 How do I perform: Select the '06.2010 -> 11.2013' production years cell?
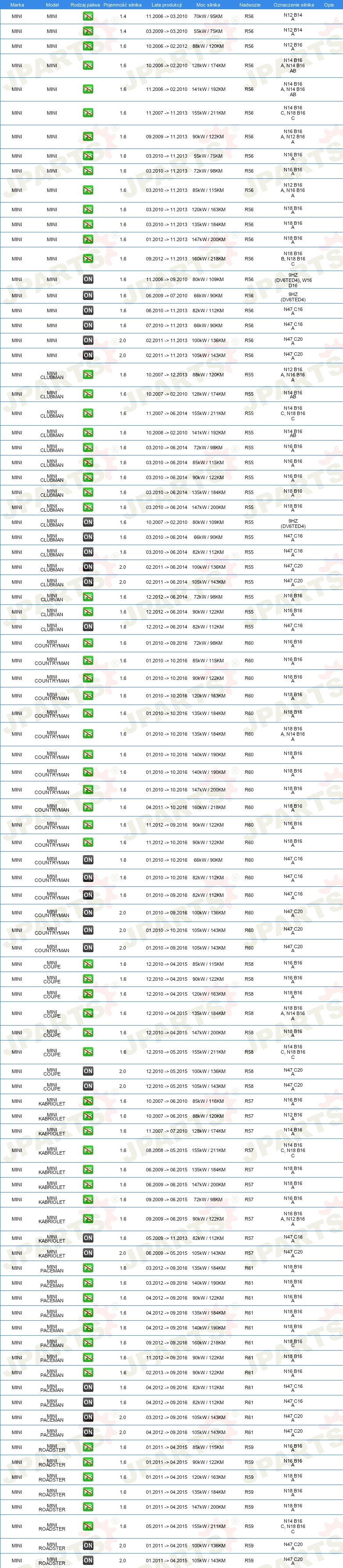(x=167, y=311)
